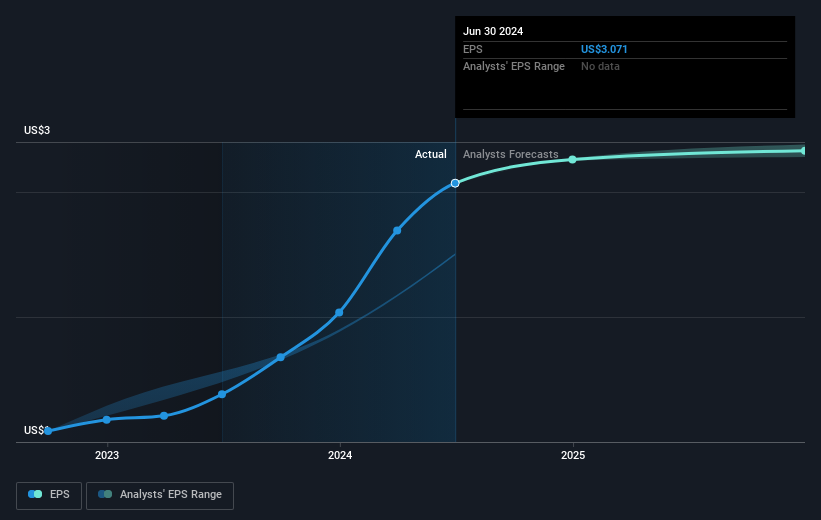Screen dimensions: 821x520
Task: Click the 2025 x-axis label
Action: point(573,455)
